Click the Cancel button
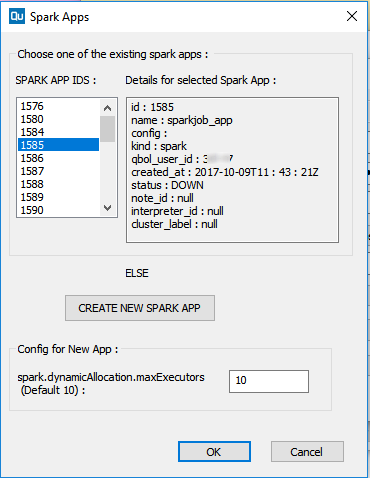This screenshot has width=370, height=478. (x=307, y=452)
